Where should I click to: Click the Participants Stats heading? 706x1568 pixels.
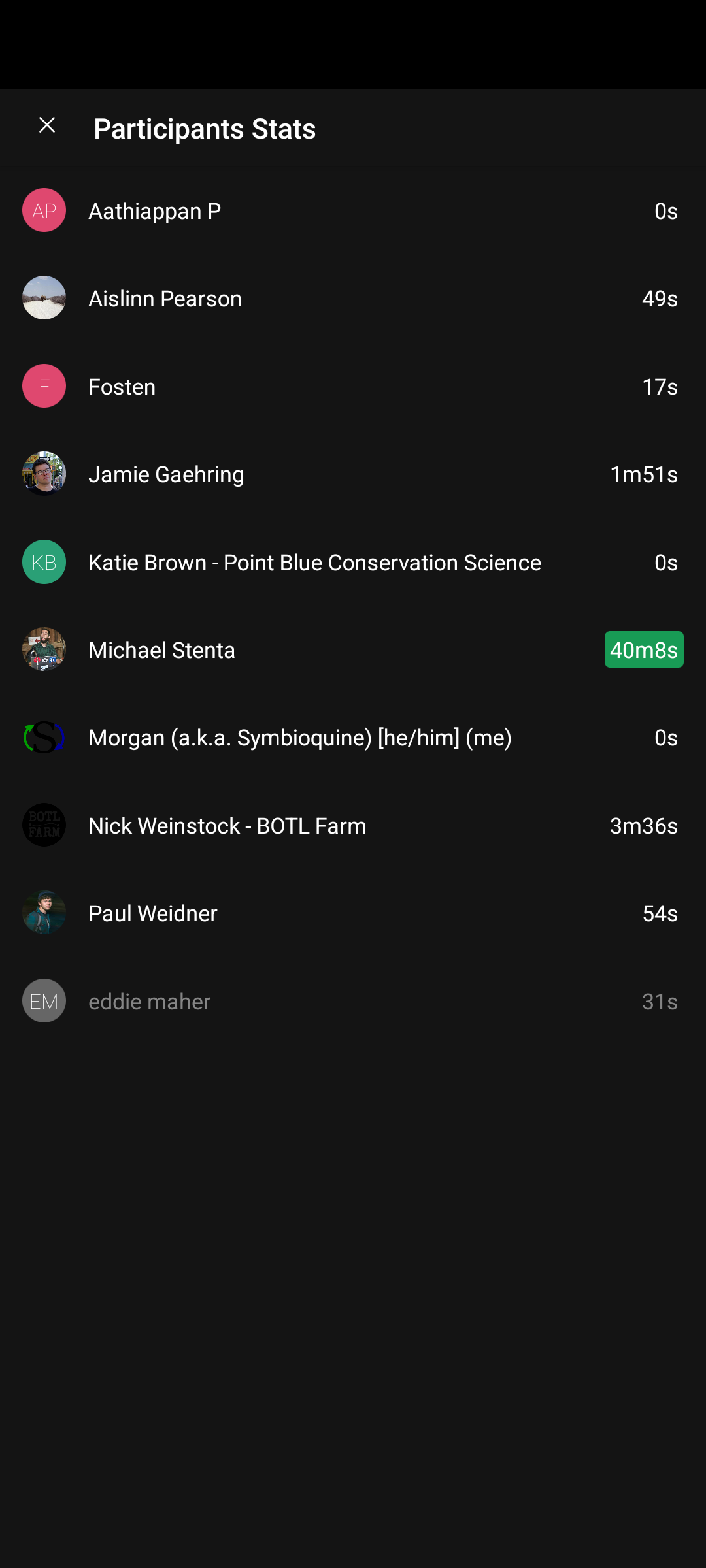tap(205, 129)
